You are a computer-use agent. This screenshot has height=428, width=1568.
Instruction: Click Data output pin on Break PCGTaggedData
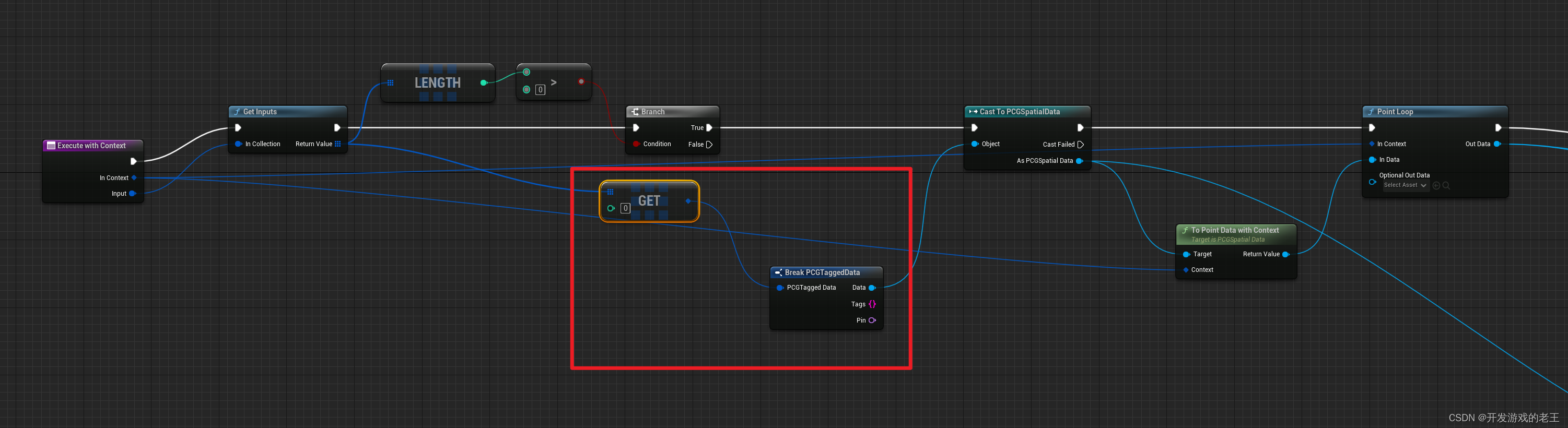pos(872,288)
